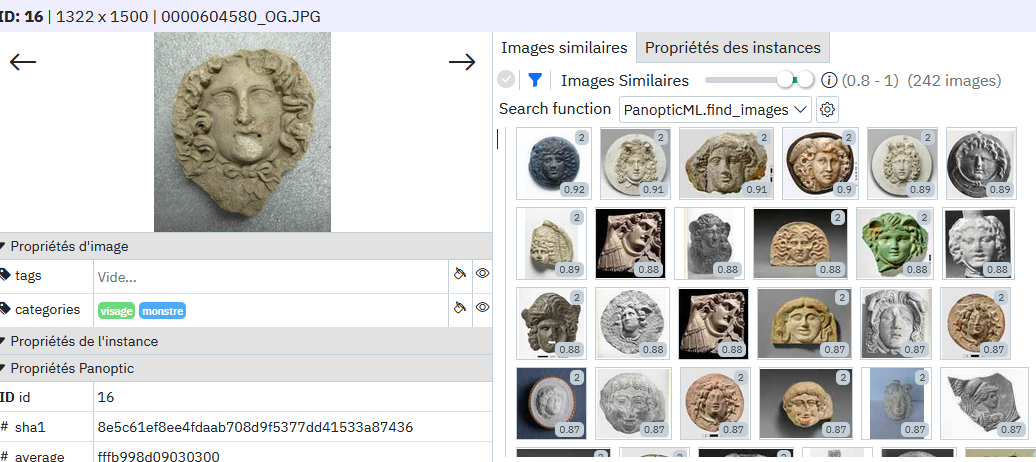Select the green Medusa thumbnail scored 0.88

click(894, 243)
